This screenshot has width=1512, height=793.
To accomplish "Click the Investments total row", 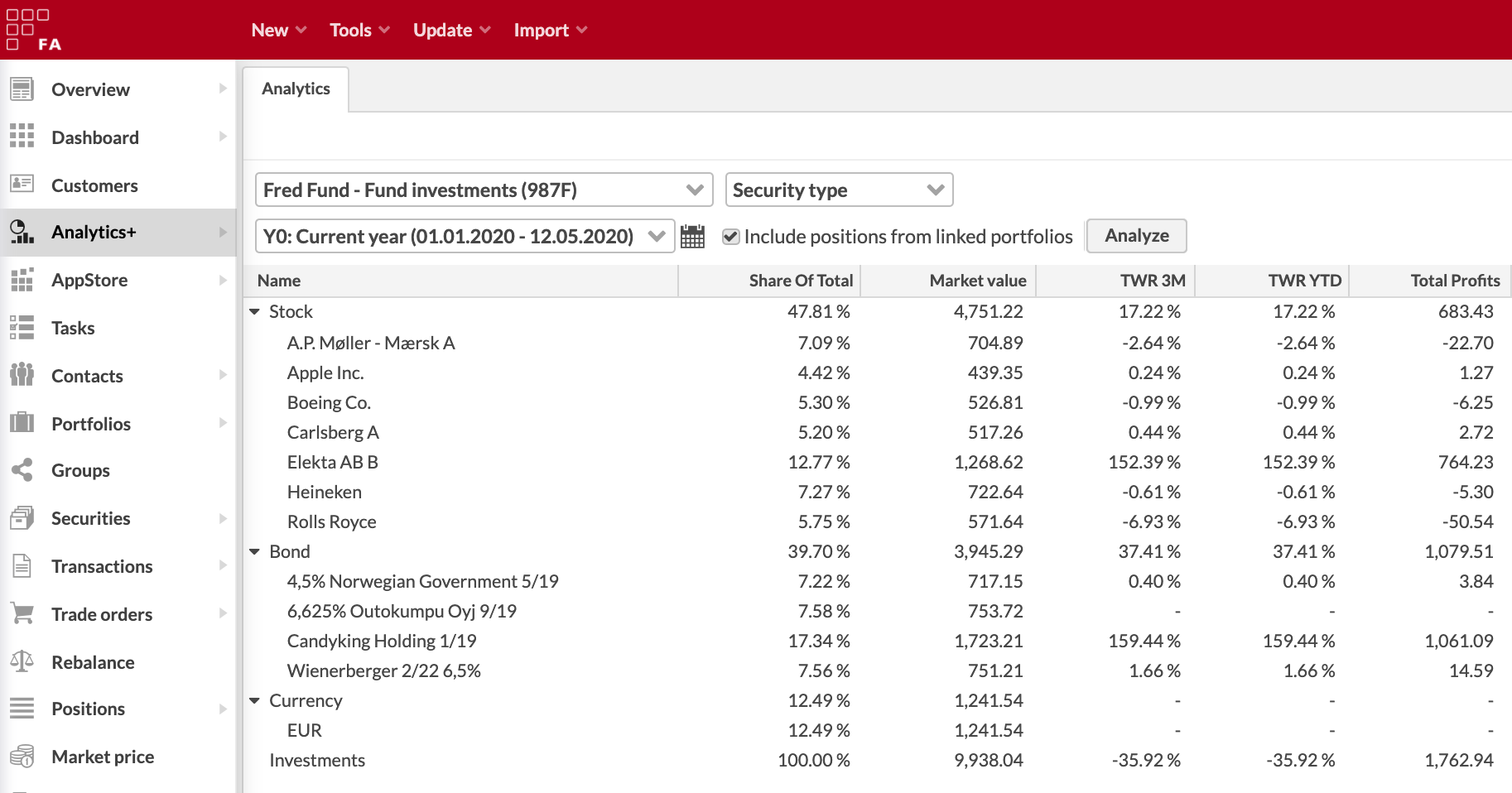I will point(878,760).
